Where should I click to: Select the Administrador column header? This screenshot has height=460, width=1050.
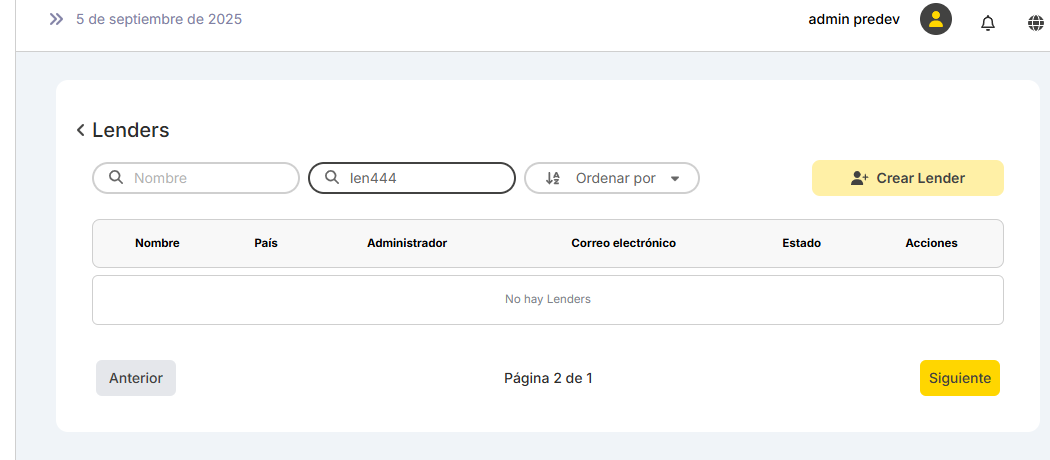coord(407,243)
